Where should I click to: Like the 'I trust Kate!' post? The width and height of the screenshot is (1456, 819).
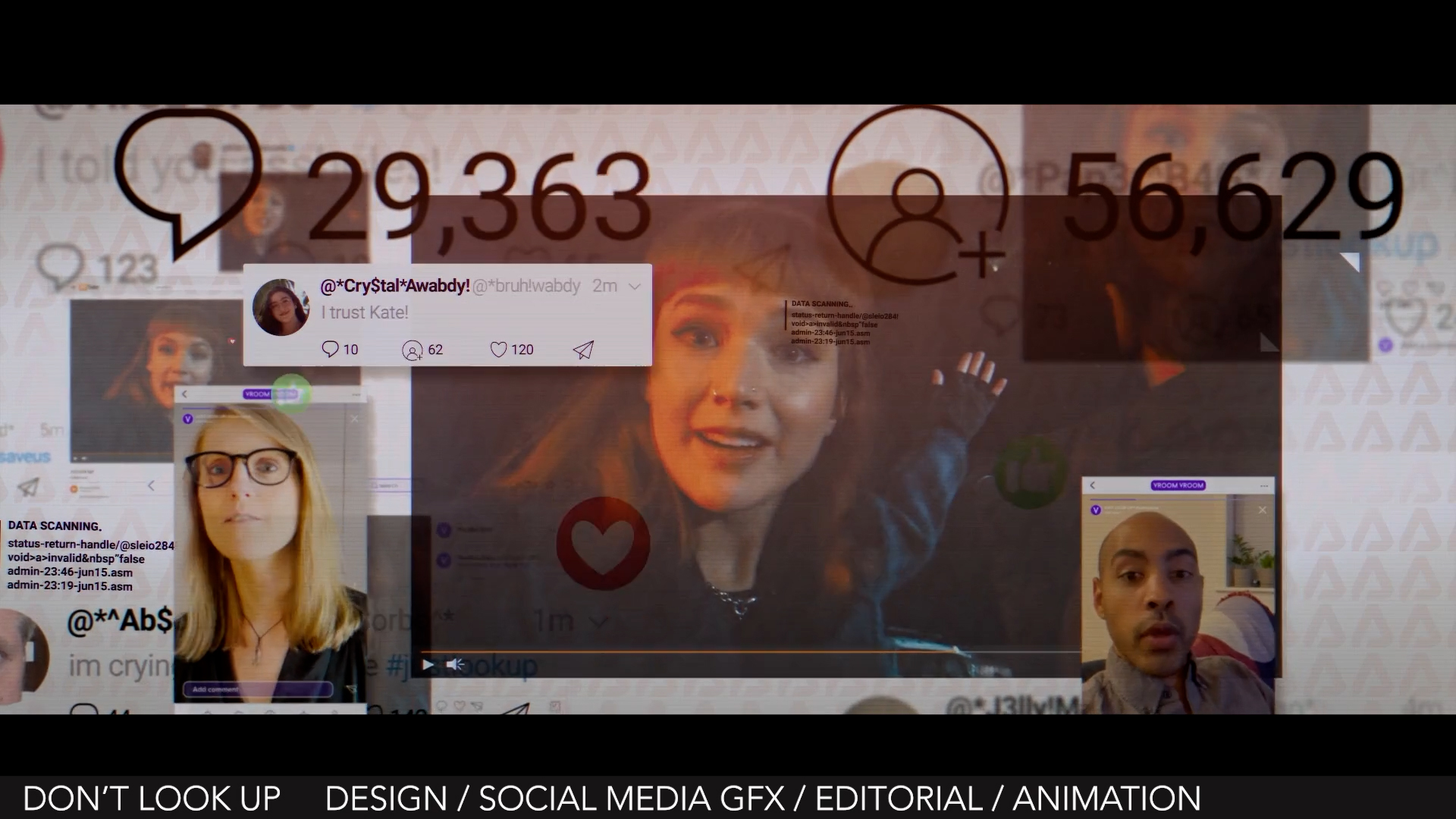click(x=498, y=350)
